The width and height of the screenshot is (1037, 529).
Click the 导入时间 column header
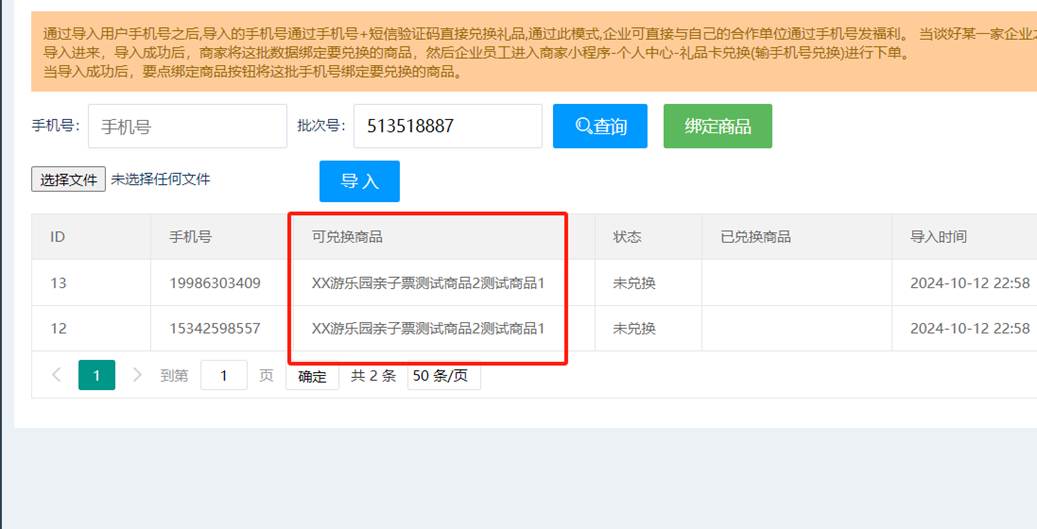pyautogui.click(x=938, y=237)
